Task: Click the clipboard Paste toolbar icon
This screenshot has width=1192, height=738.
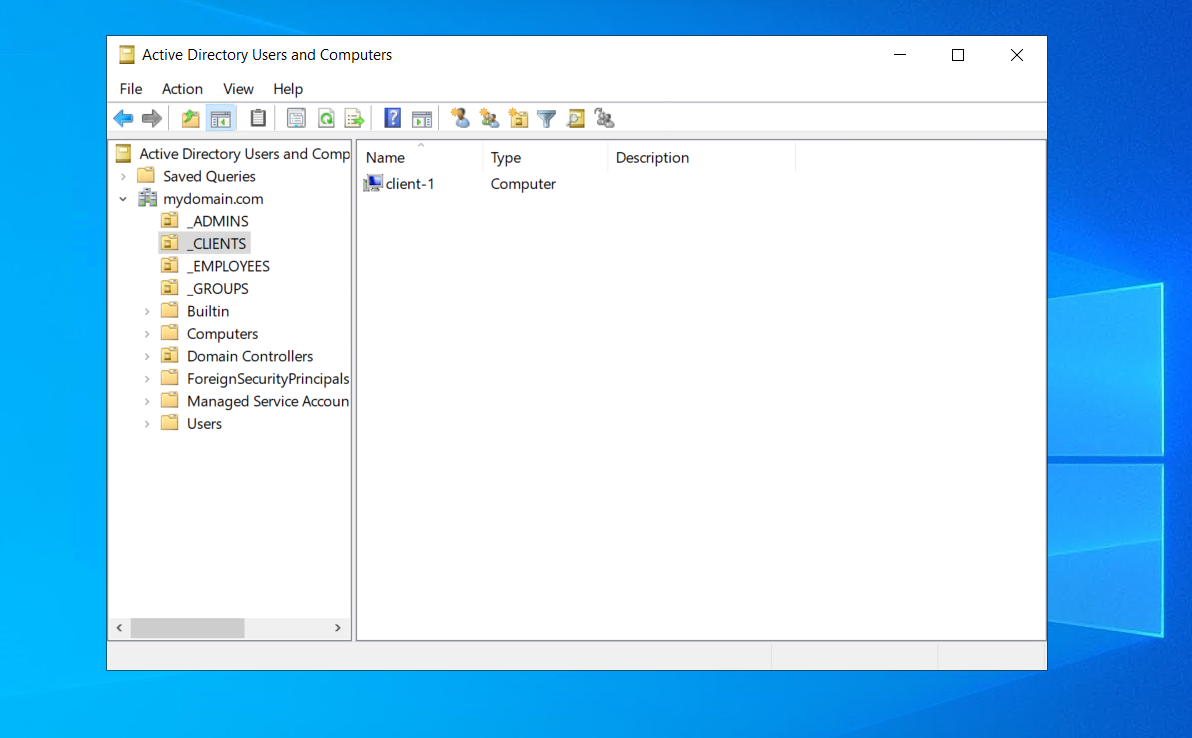Action: [x=258, y=119]
